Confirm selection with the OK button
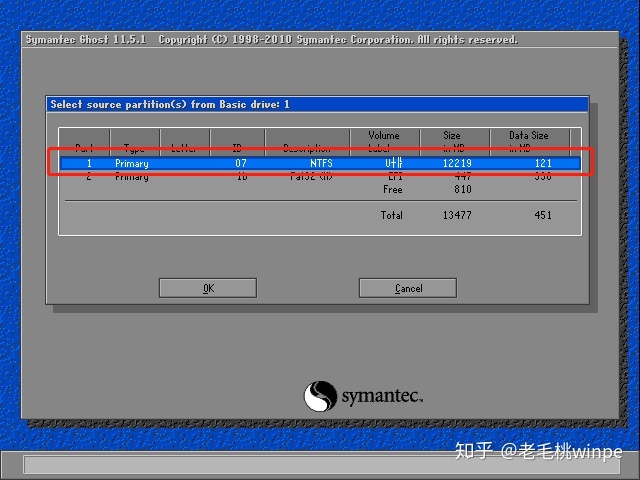 (x=208, y=288)
